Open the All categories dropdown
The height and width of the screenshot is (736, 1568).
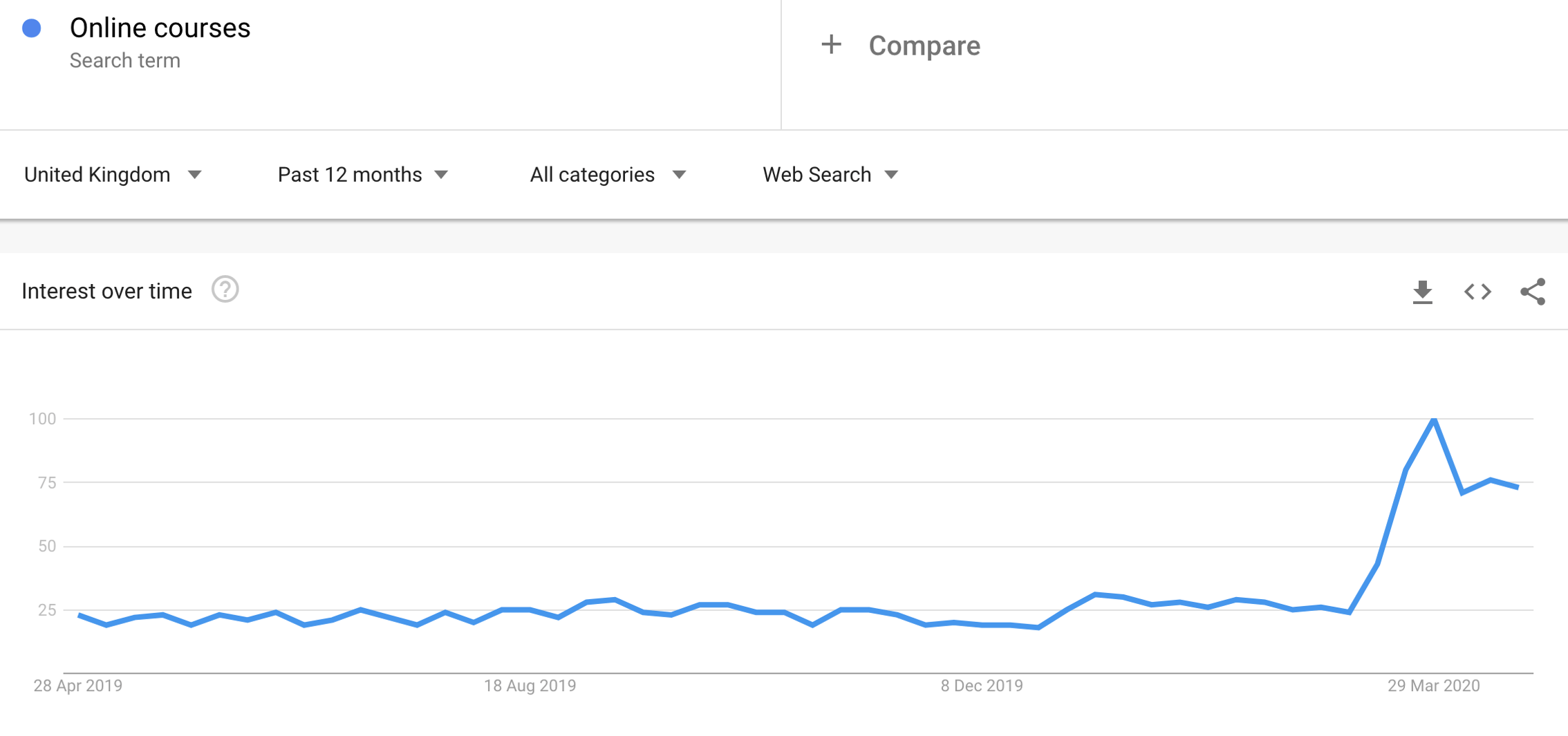click(x=608, y=175)
